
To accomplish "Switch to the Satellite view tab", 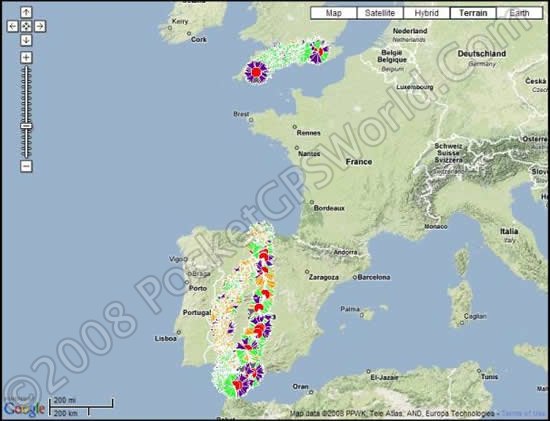I will (380, 13).
